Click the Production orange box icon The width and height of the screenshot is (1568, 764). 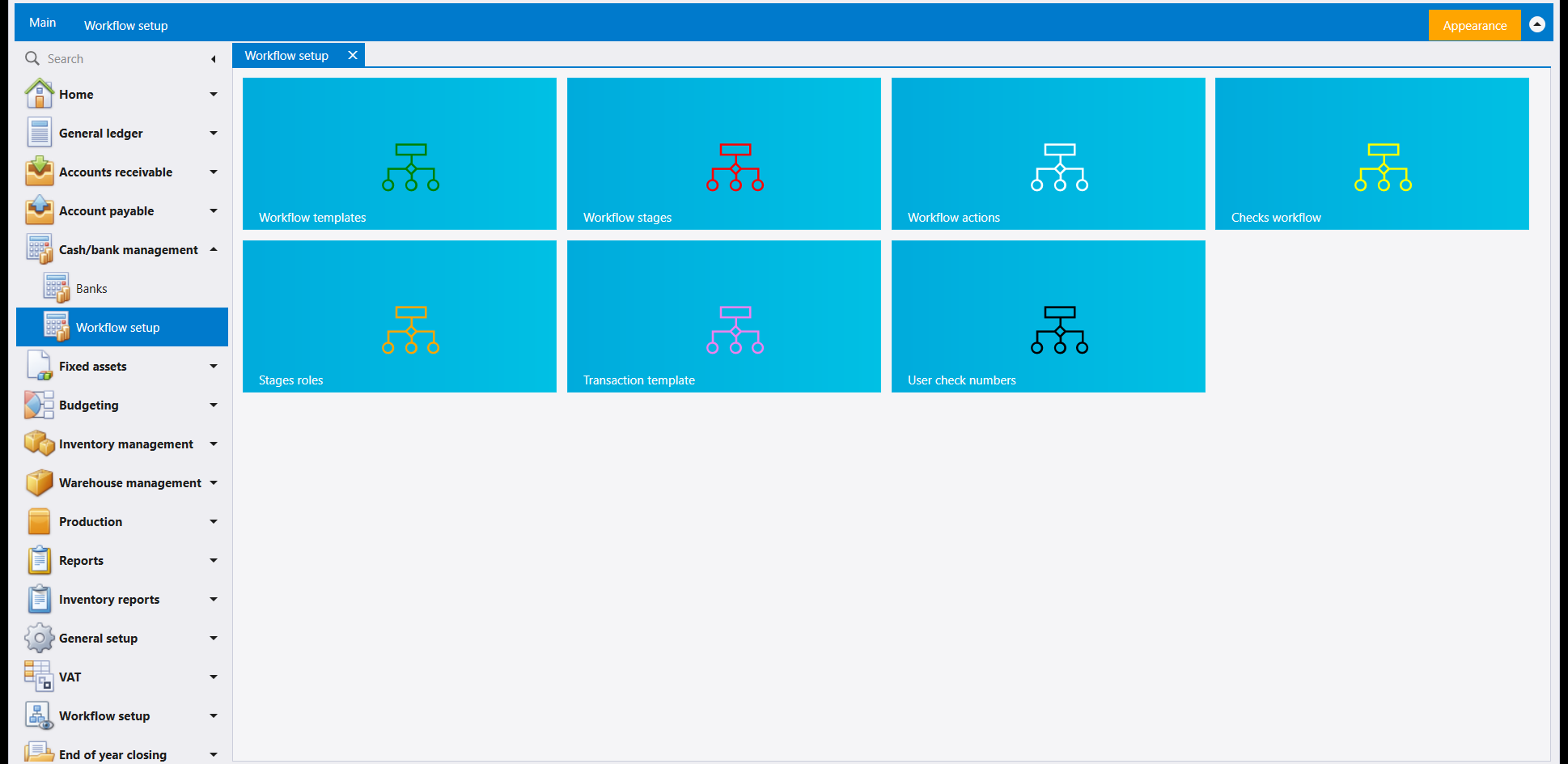39,521
